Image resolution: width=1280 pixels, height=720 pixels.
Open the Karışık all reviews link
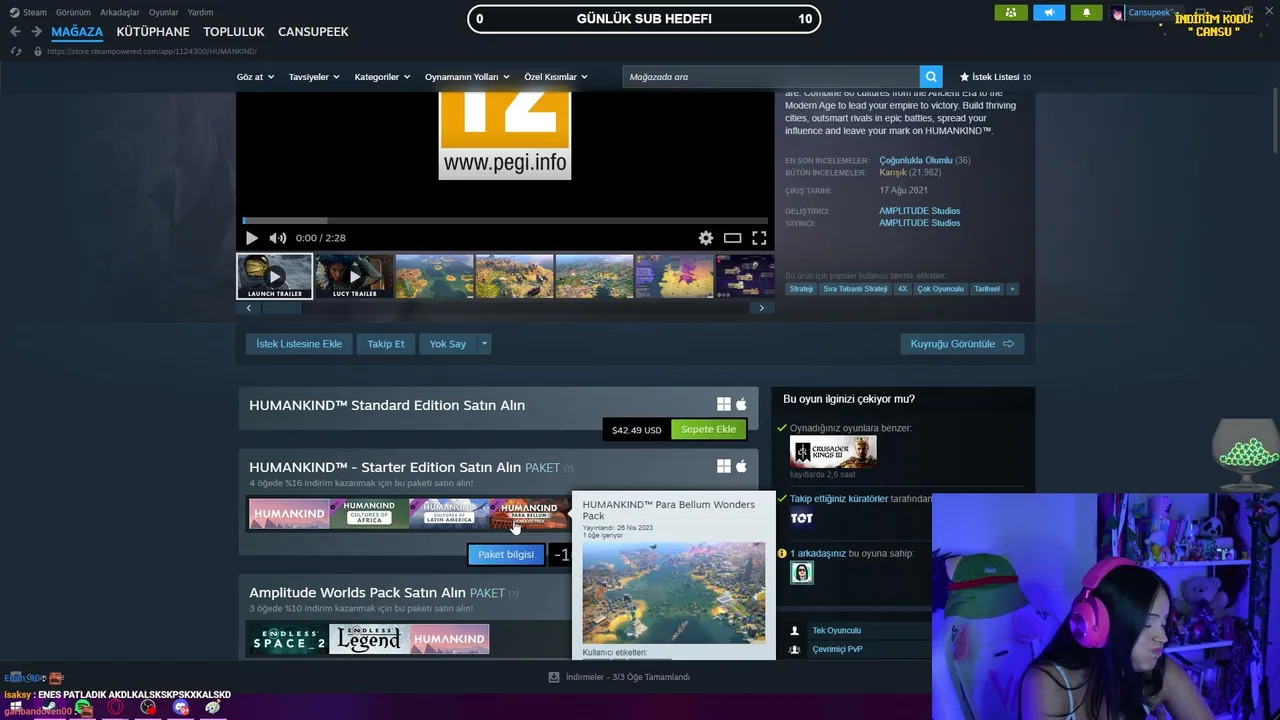893,173
